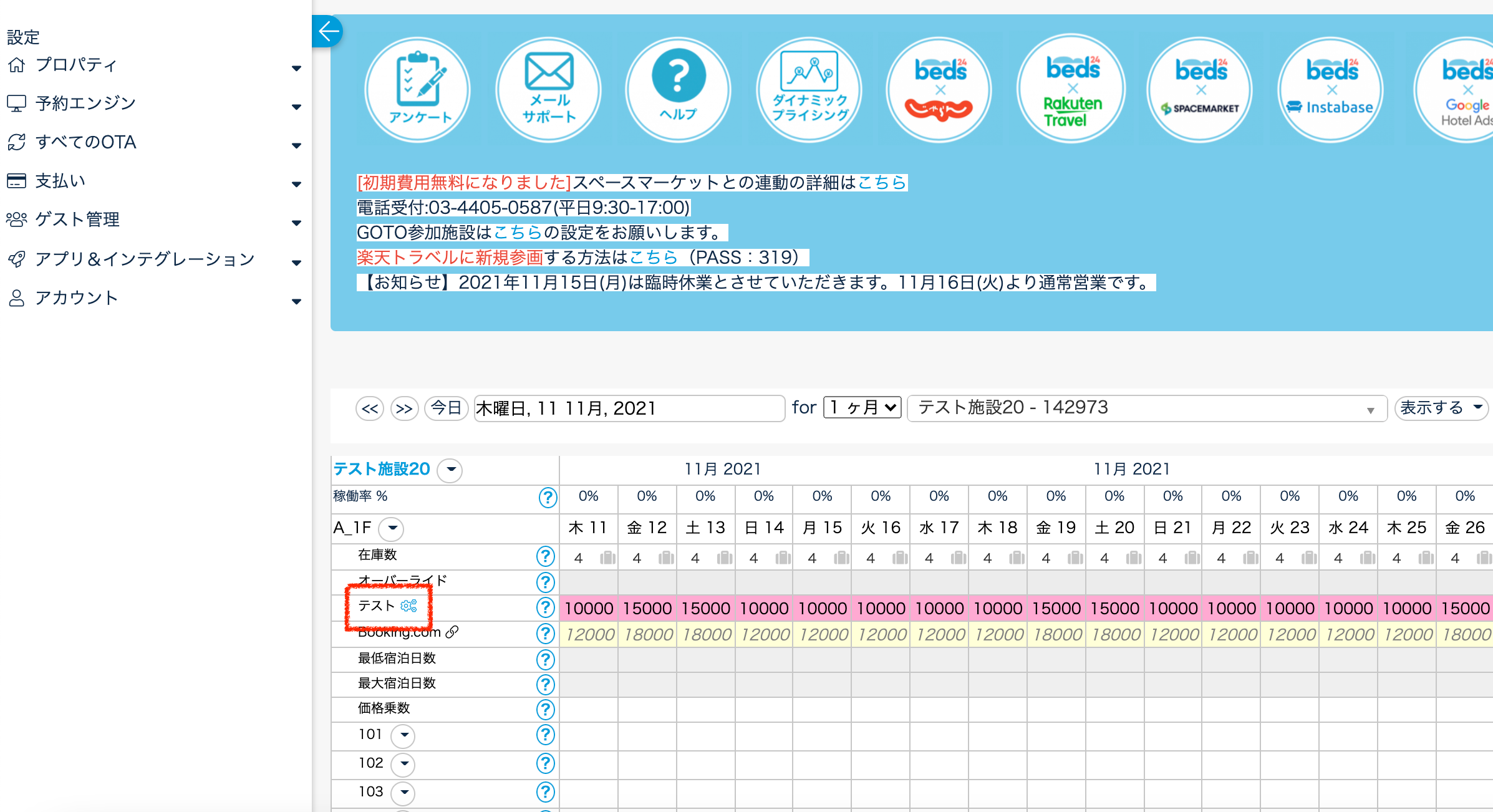The height and width of the screenshot is (812, 1493).
Task: Open the ヘルプ question mark icon
Action: tap(679, 90)
